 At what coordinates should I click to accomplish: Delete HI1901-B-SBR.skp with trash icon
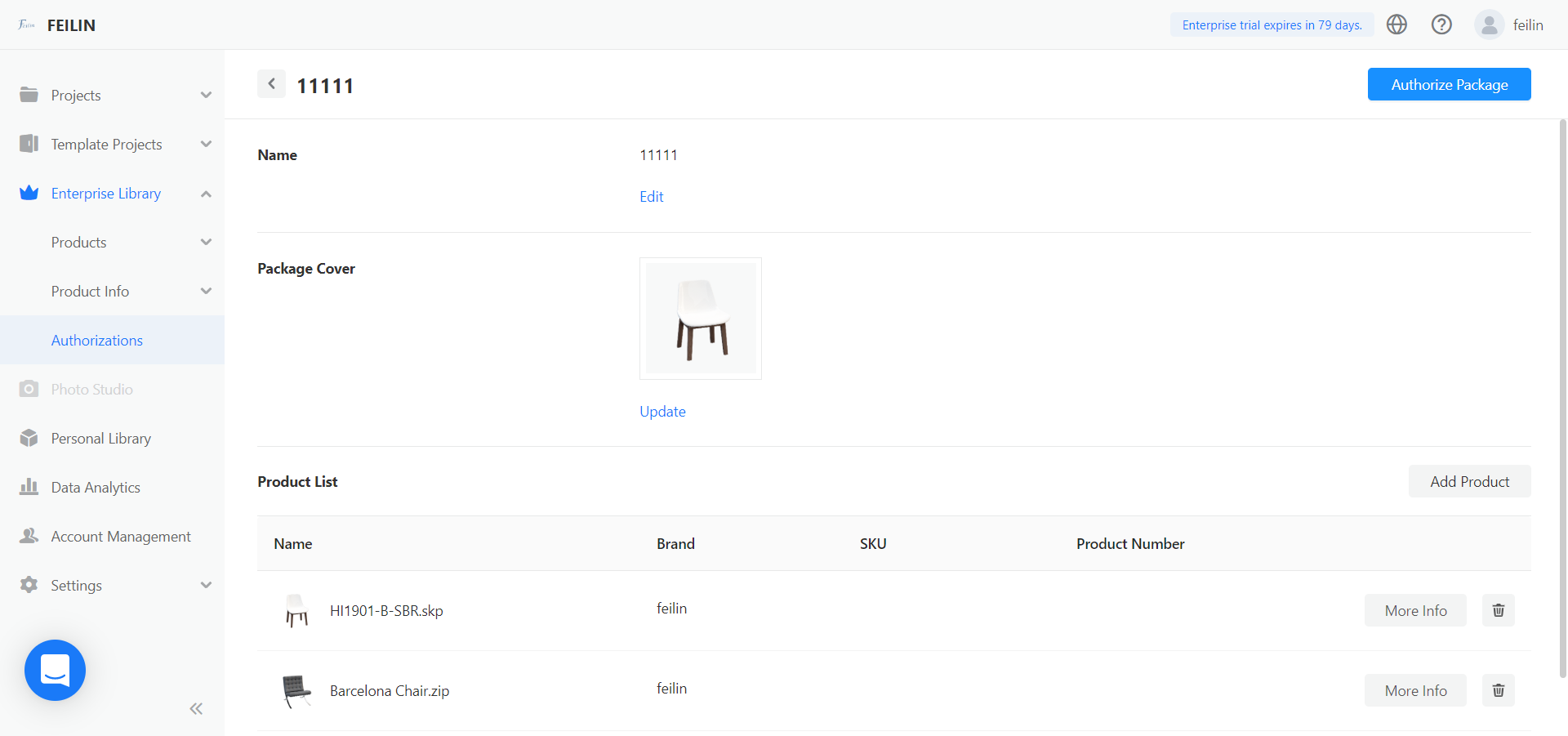tap(1498, 610)
